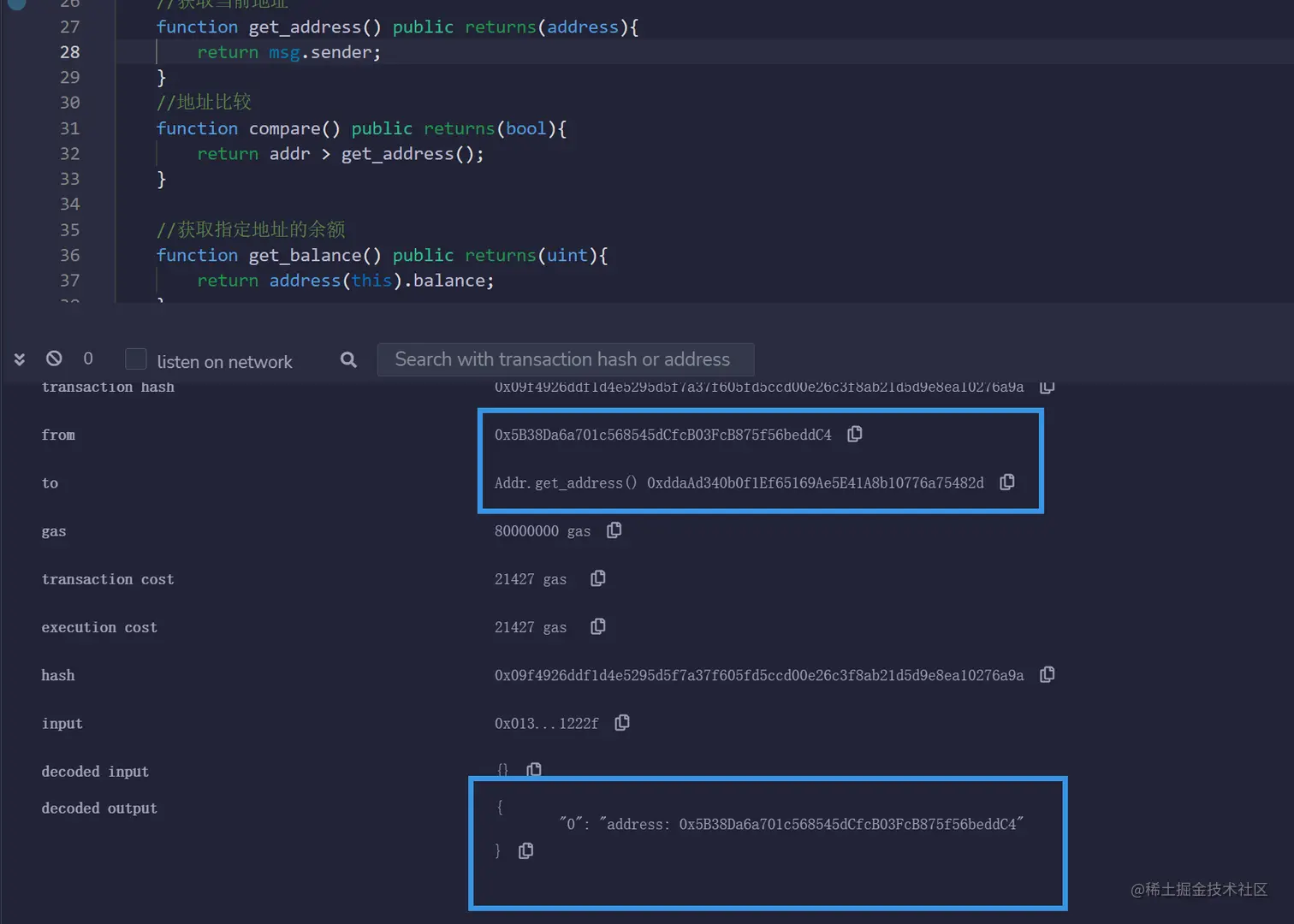Viewport: 1294px width, 924px height.
Task: Copy the to contract address
Action: pos(1007,482)
